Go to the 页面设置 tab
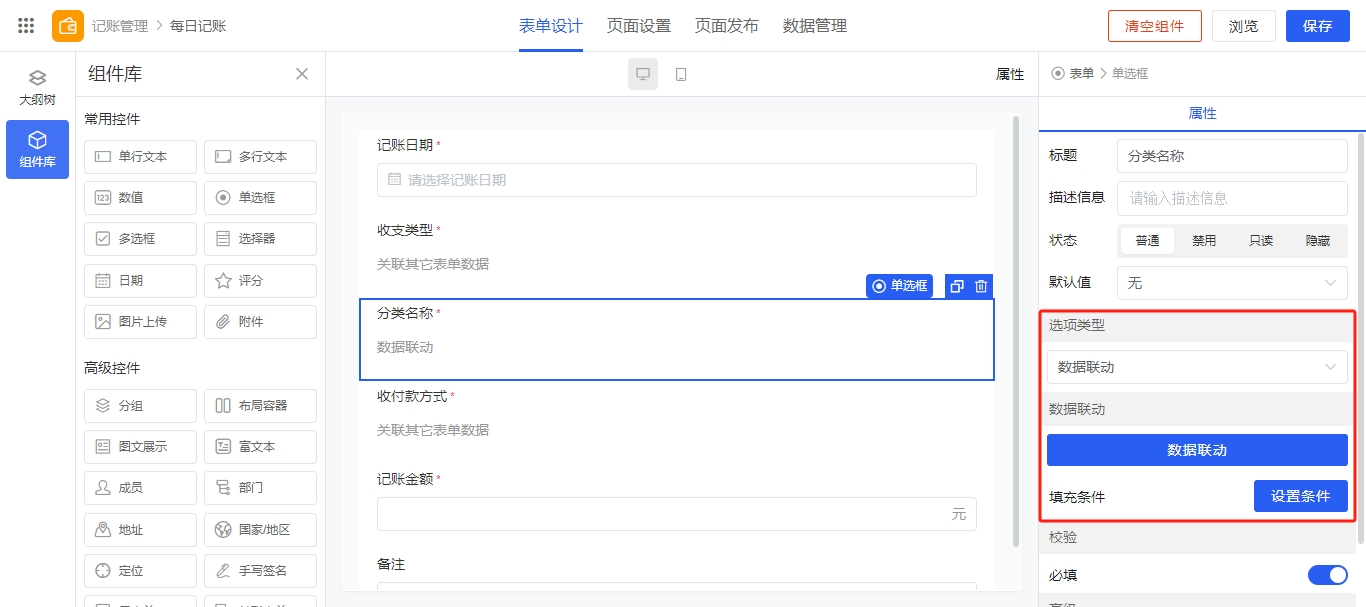Image resolution: width=1366 pixels, height=607 pixels. 638,26
